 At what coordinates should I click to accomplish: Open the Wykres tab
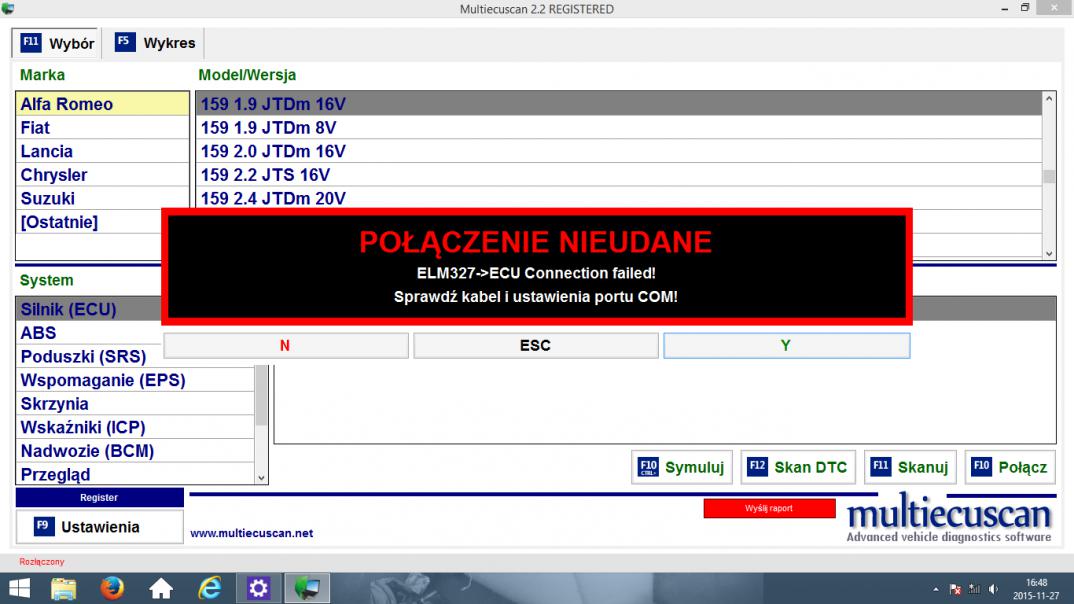(x=155, y=43)
